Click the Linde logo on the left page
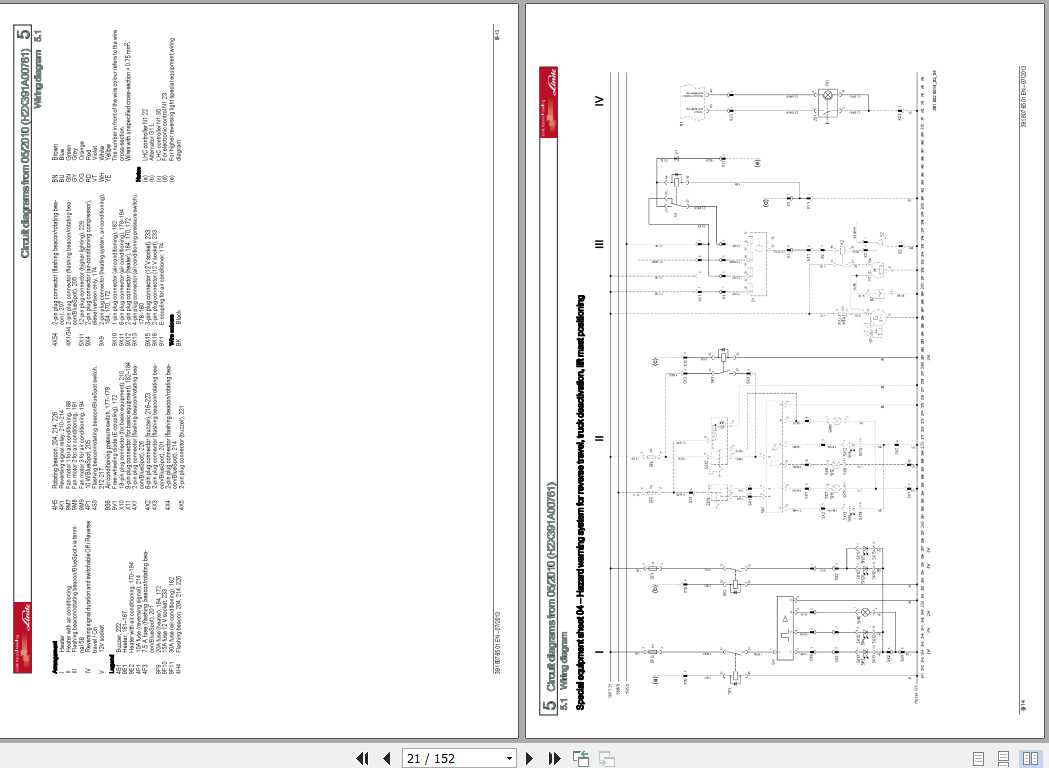This screenshot has height=768, width=1049. click(22, 637)
